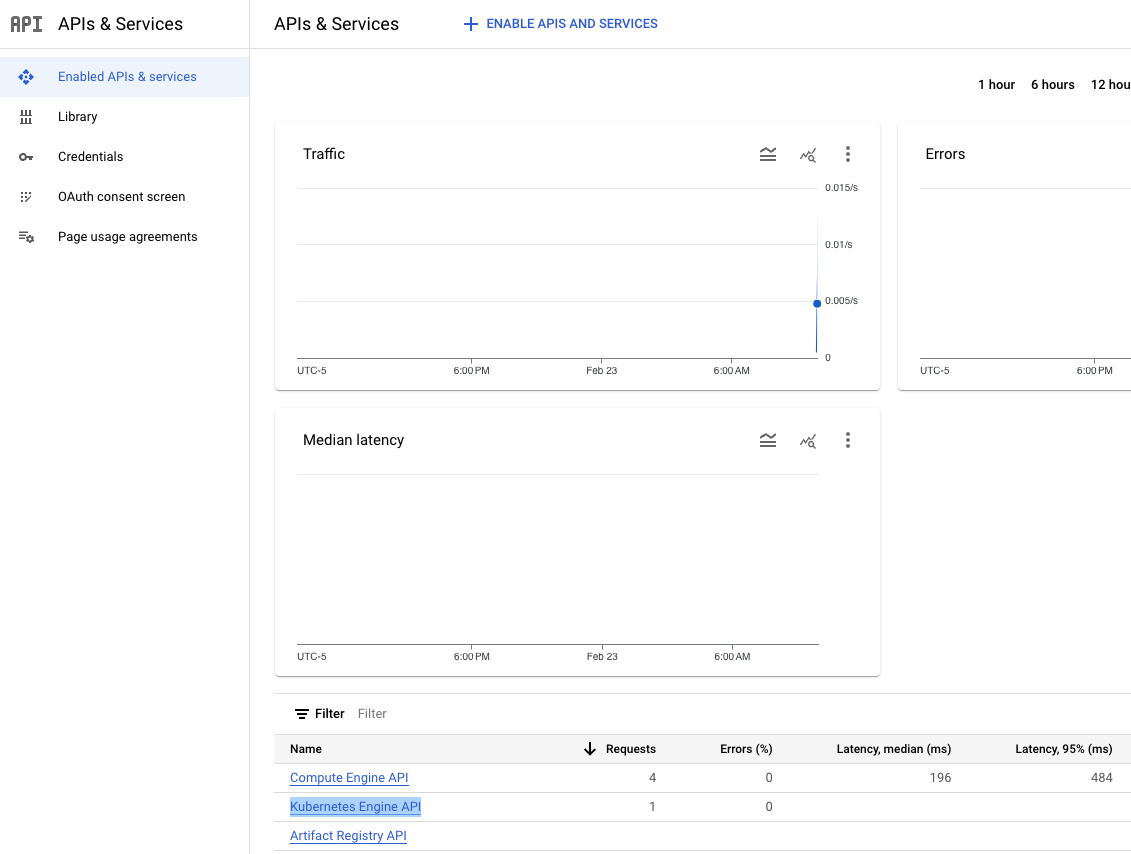Click the Enabled APIs & services icon
The image size is (1131, 854).
26,76
